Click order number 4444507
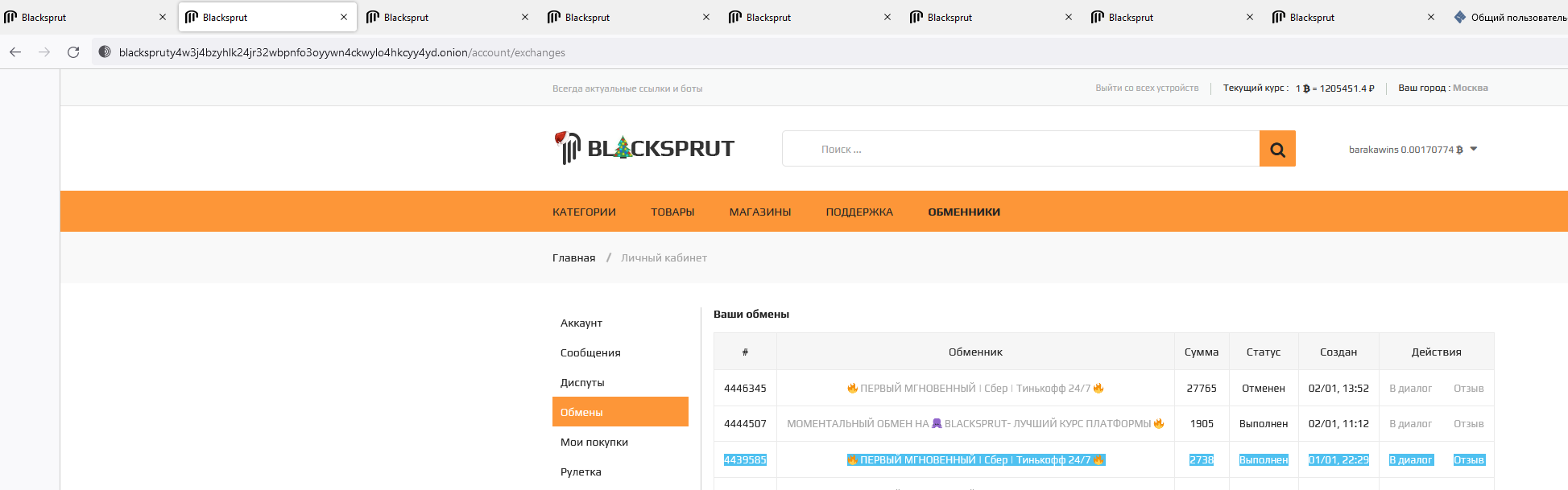 [745, 423]
